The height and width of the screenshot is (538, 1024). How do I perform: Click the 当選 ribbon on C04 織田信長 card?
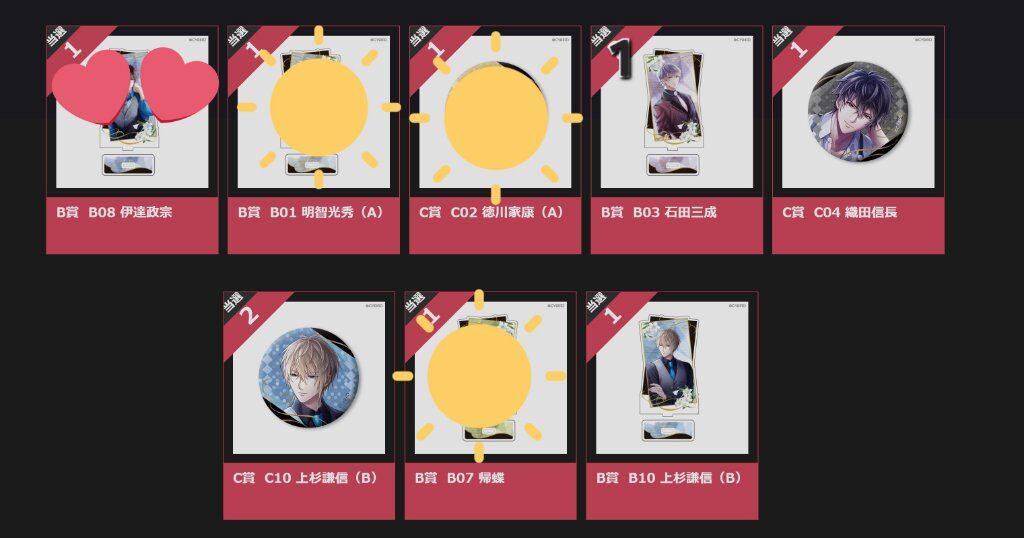pyautogui.click(x=800, y=53)
